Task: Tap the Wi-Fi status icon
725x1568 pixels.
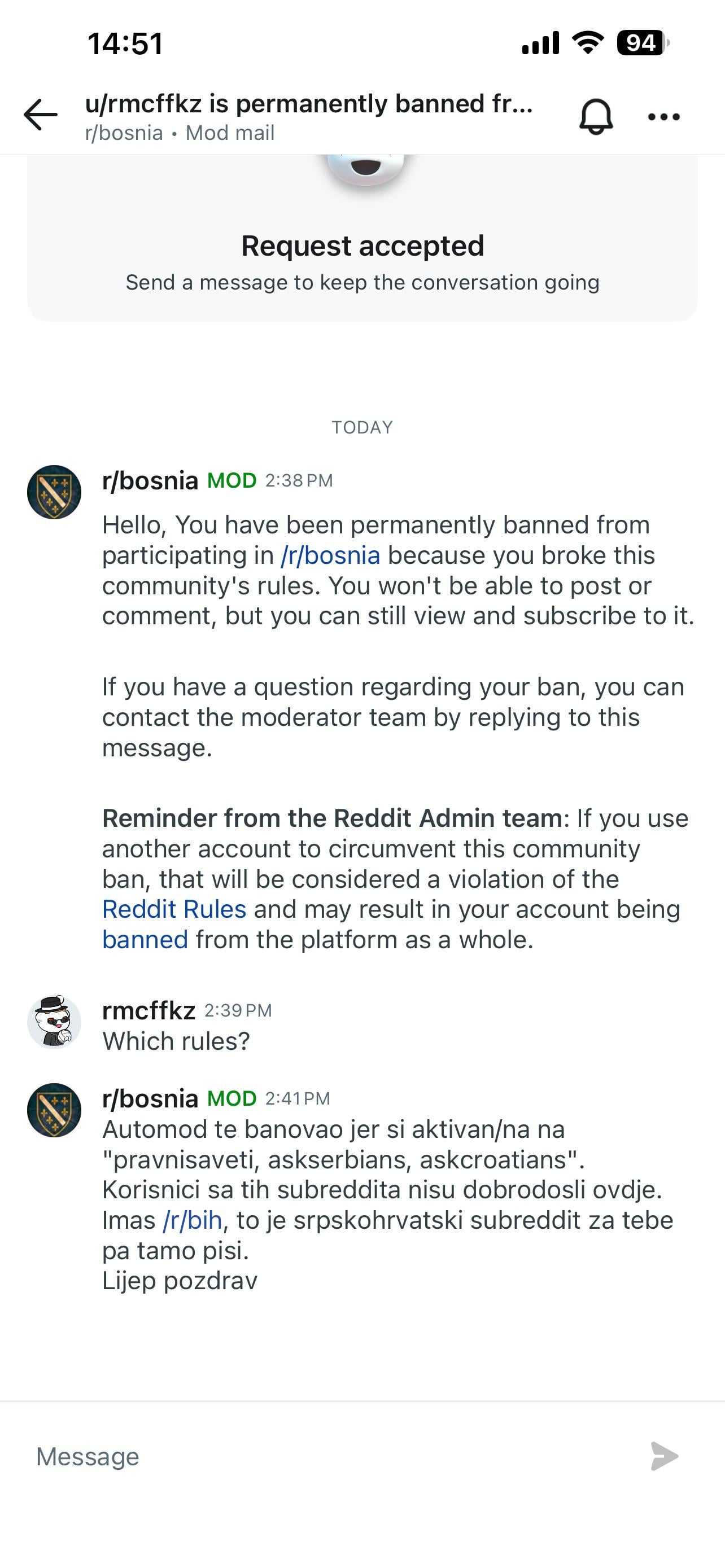Action: point(587,42)
